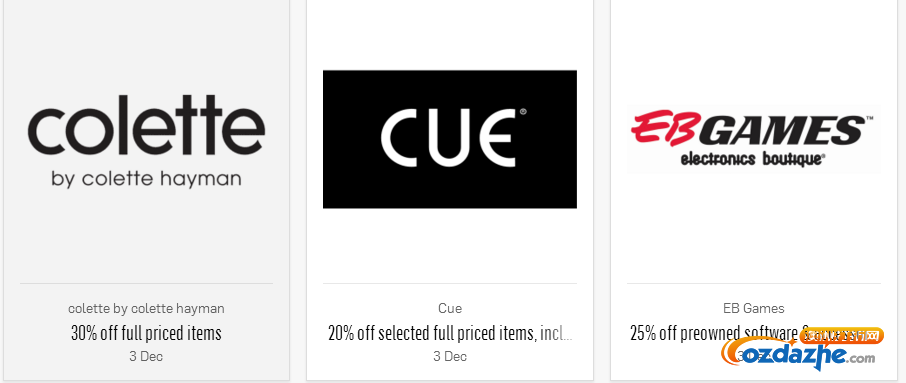The width and height of the screenshot is (906, 383).
Task: Open the '20% off selected full priced items' offer
Action: (450, 333)
